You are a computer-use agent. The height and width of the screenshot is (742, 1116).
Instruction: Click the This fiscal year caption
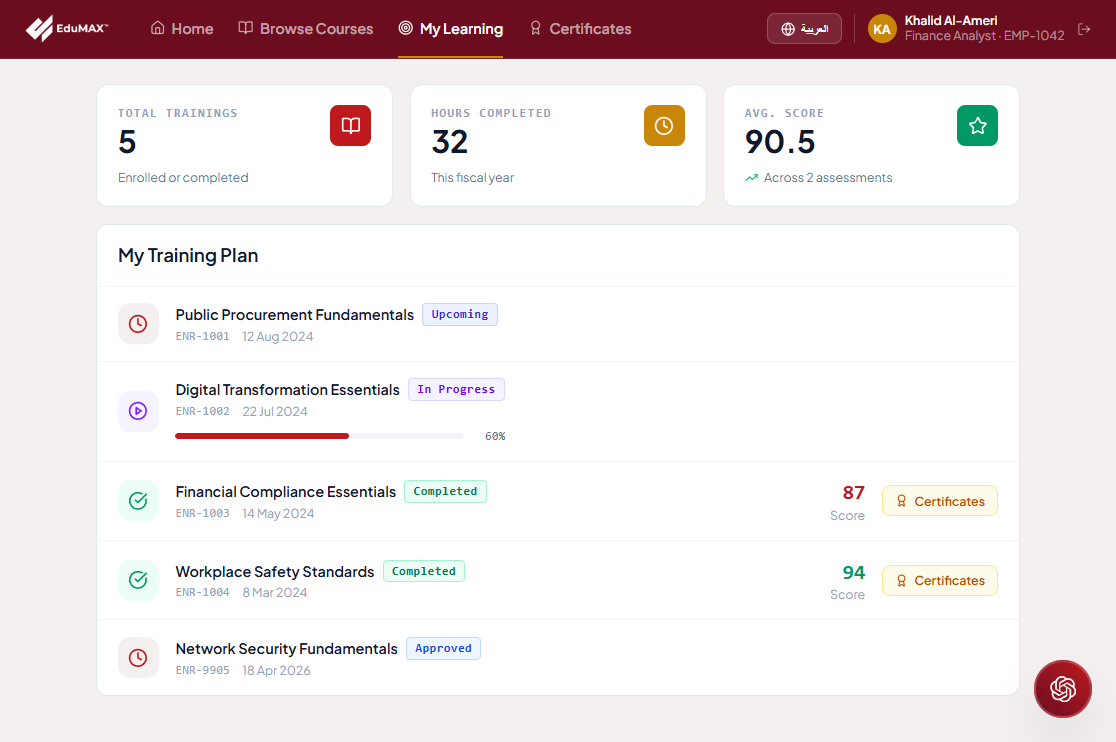tap(473, 178)
